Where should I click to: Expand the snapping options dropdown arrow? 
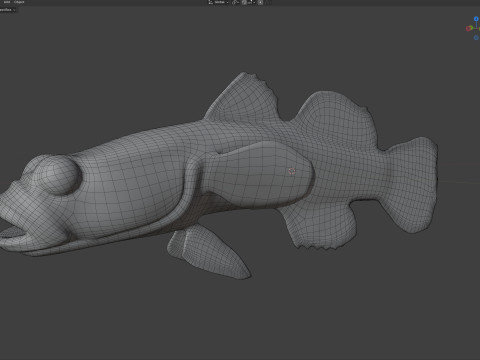[x=254, y=2]
